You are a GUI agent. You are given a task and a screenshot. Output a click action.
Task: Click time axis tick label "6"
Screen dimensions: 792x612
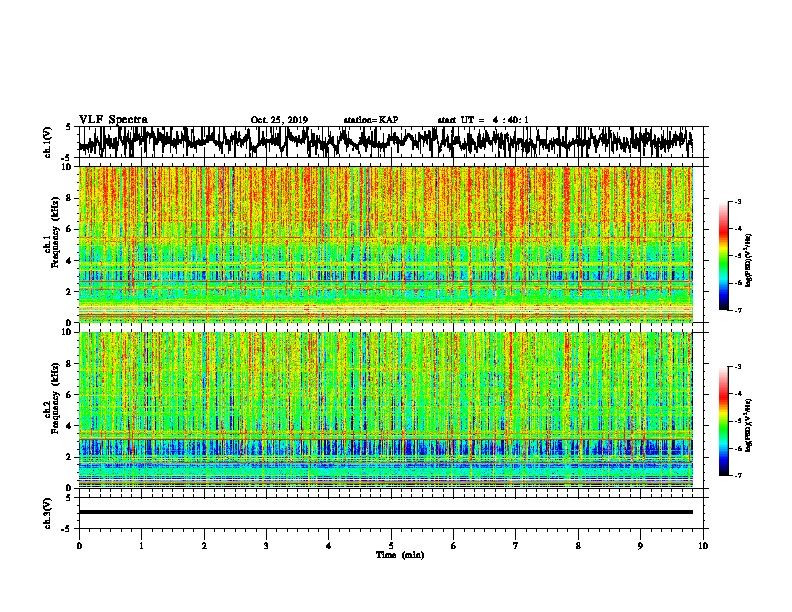[454, 545]
